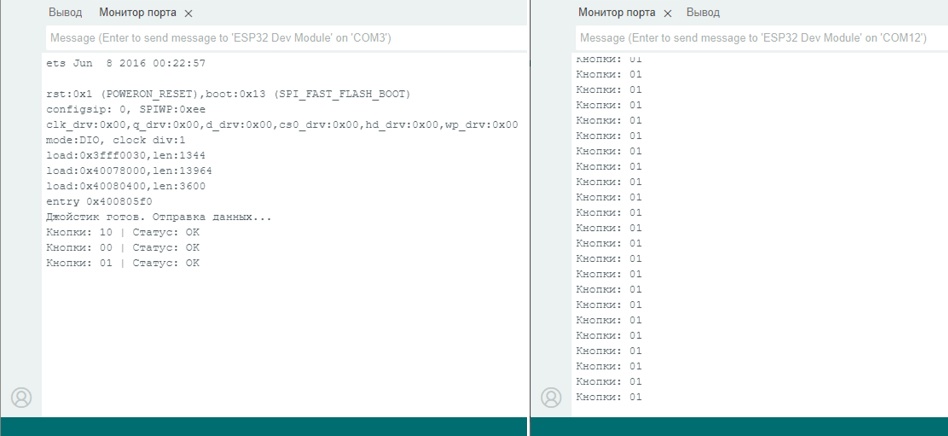The width and height of the screenshot is (948, 436).
Task: Click the 'configsip: 0, SPIWP:0xee' line
Action: tap(126, 109)
